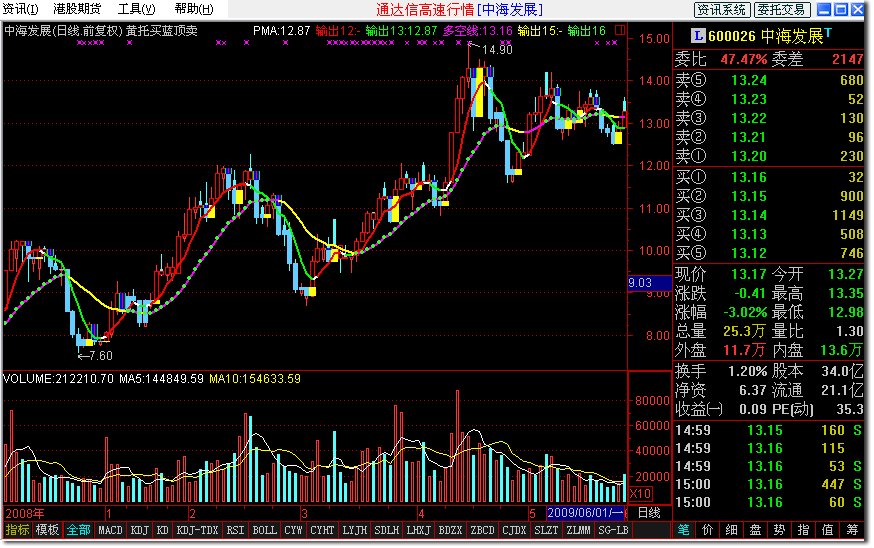Switch to the ZLMM indicator
This screenshot has width=874, height=548.
coord(578,530)
